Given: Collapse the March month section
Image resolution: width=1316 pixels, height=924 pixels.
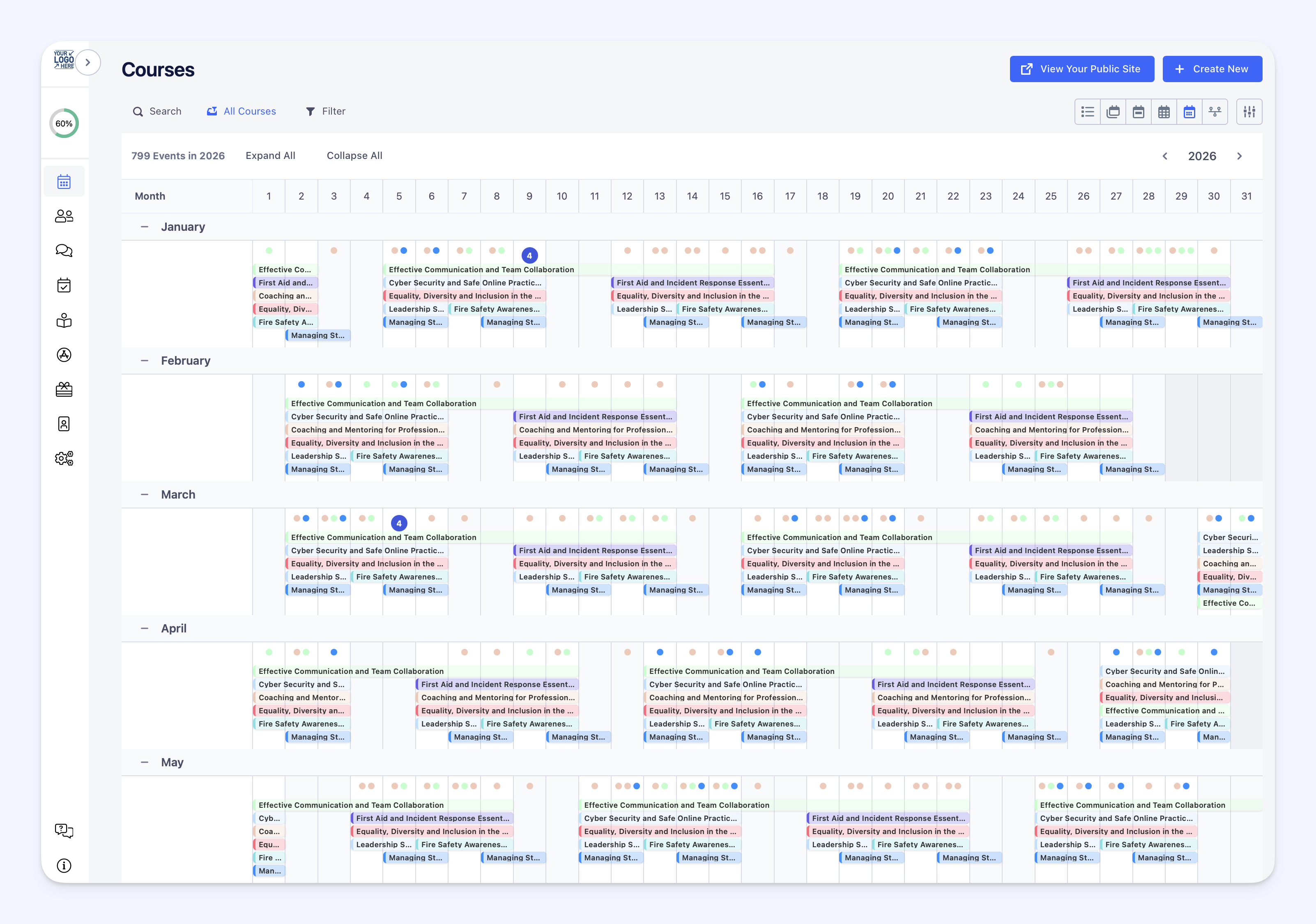Looking at the screenshot, I should click(x=145, y=495).
